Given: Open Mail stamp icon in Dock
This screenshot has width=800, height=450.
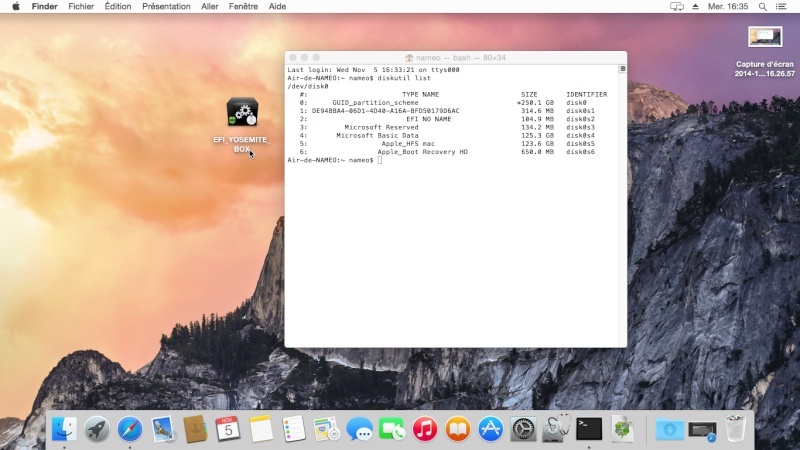Looking at the screenshot, I should [163, 429].
